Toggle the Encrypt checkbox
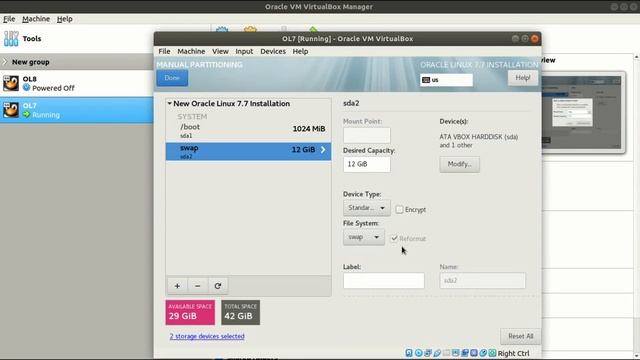 coord(399,209)
